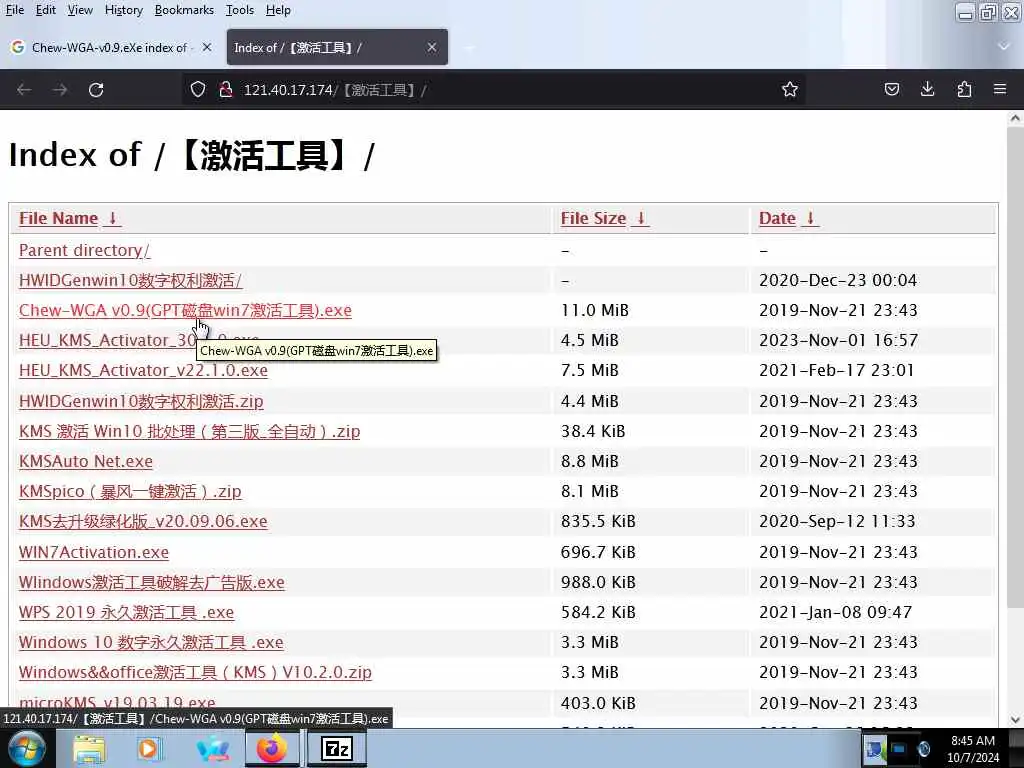Open the Bookmarks menu
Viewport: 1024px width, 768px height.
click(x=184, y=10)
